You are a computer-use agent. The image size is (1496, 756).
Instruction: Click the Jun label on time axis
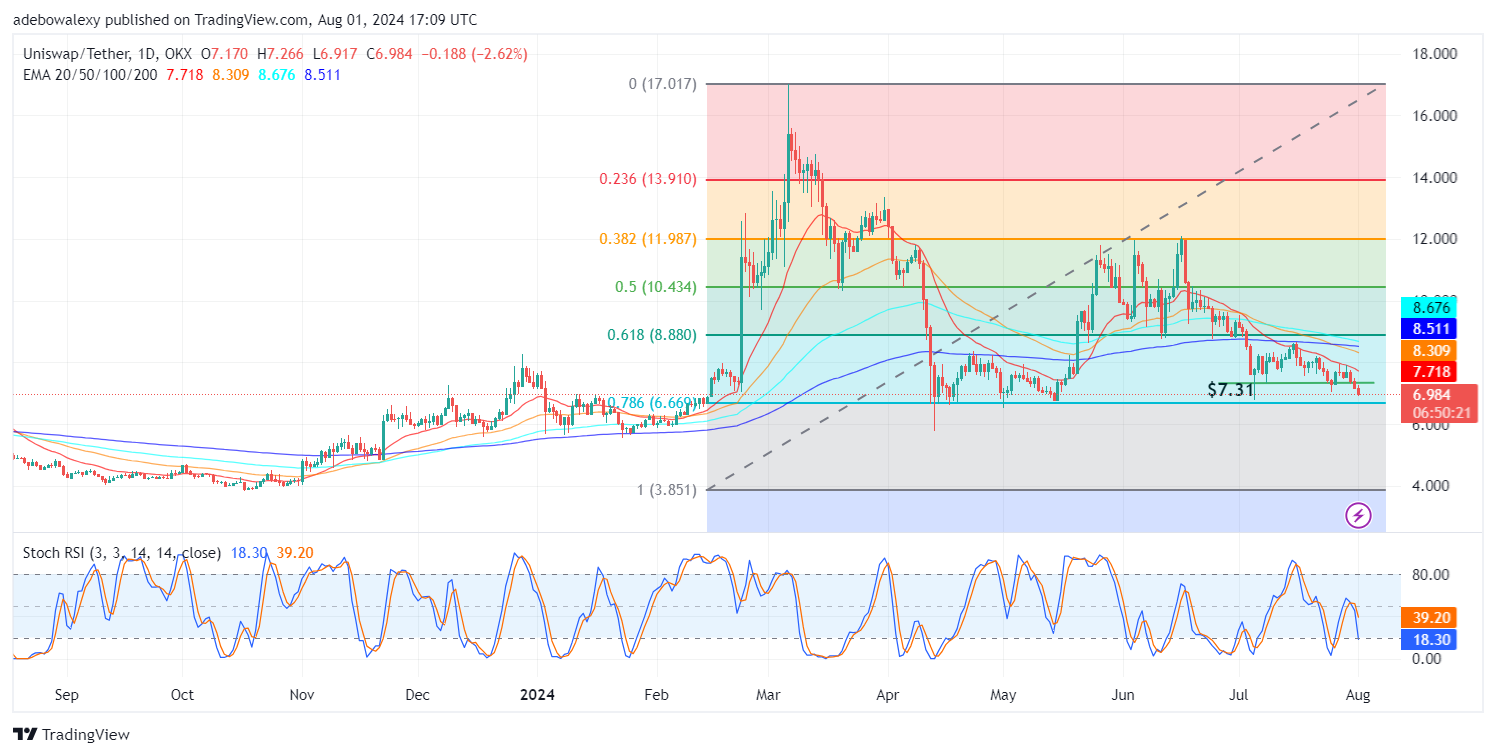tap(1124, 694)
